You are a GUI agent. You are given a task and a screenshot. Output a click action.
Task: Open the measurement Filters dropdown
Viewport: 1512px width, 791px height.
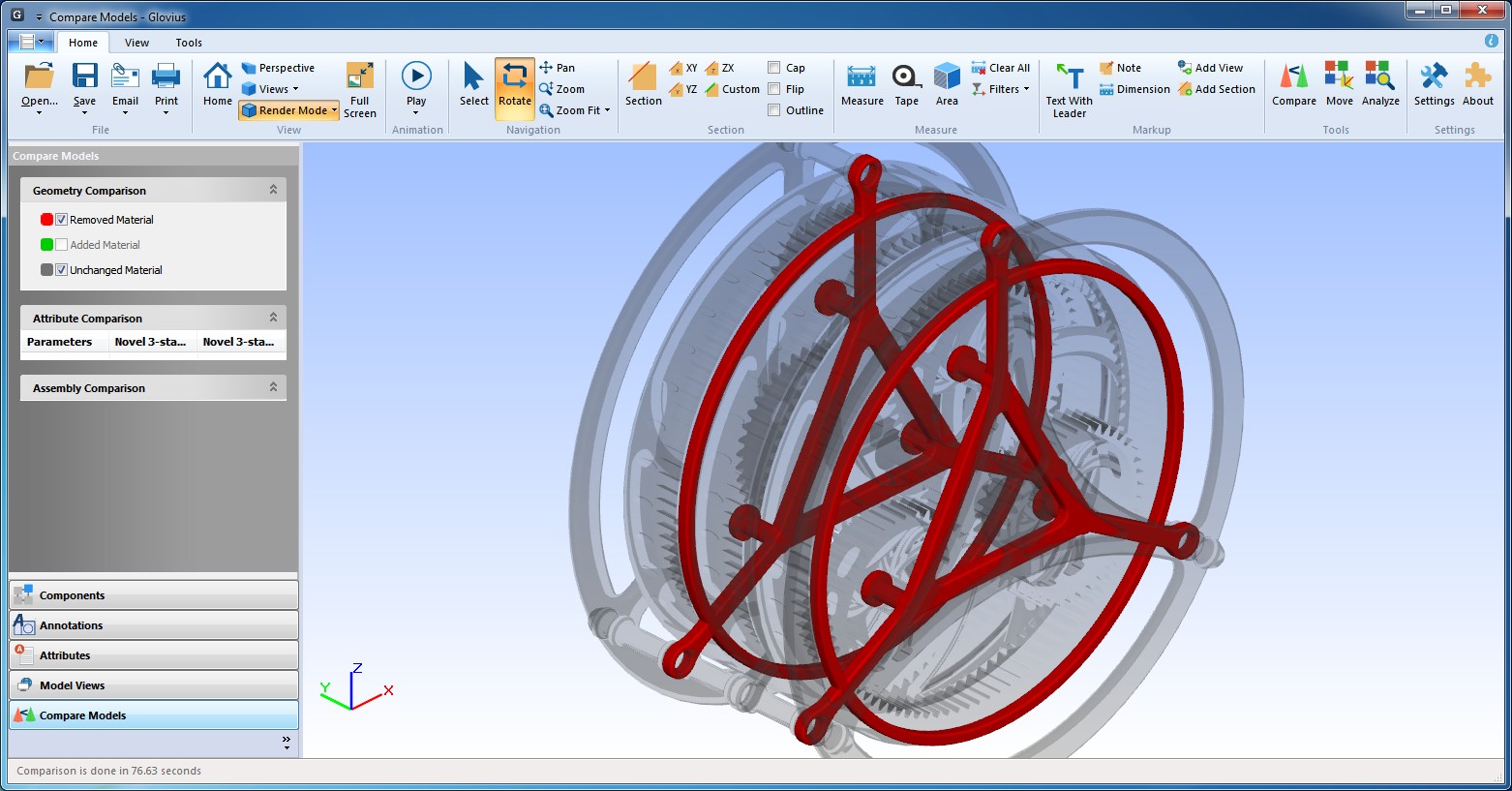coord(1001,89)
